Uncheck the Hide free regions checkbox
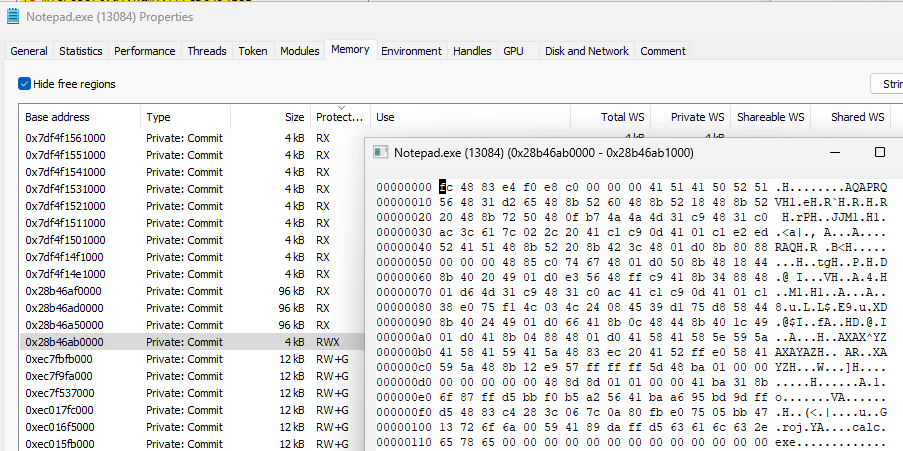This screenshot has height=451, width=903. tap(24, 84)
